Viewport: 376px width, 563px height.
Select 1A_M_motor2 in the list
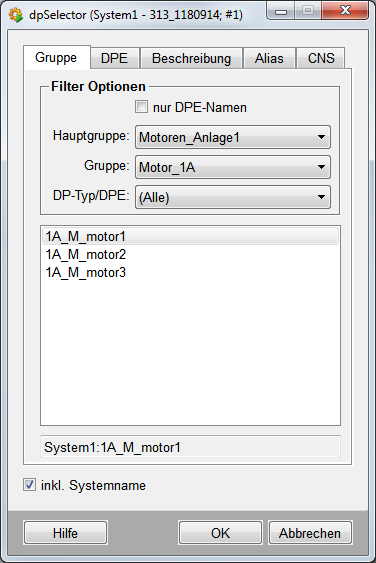[x=190, y=255]
